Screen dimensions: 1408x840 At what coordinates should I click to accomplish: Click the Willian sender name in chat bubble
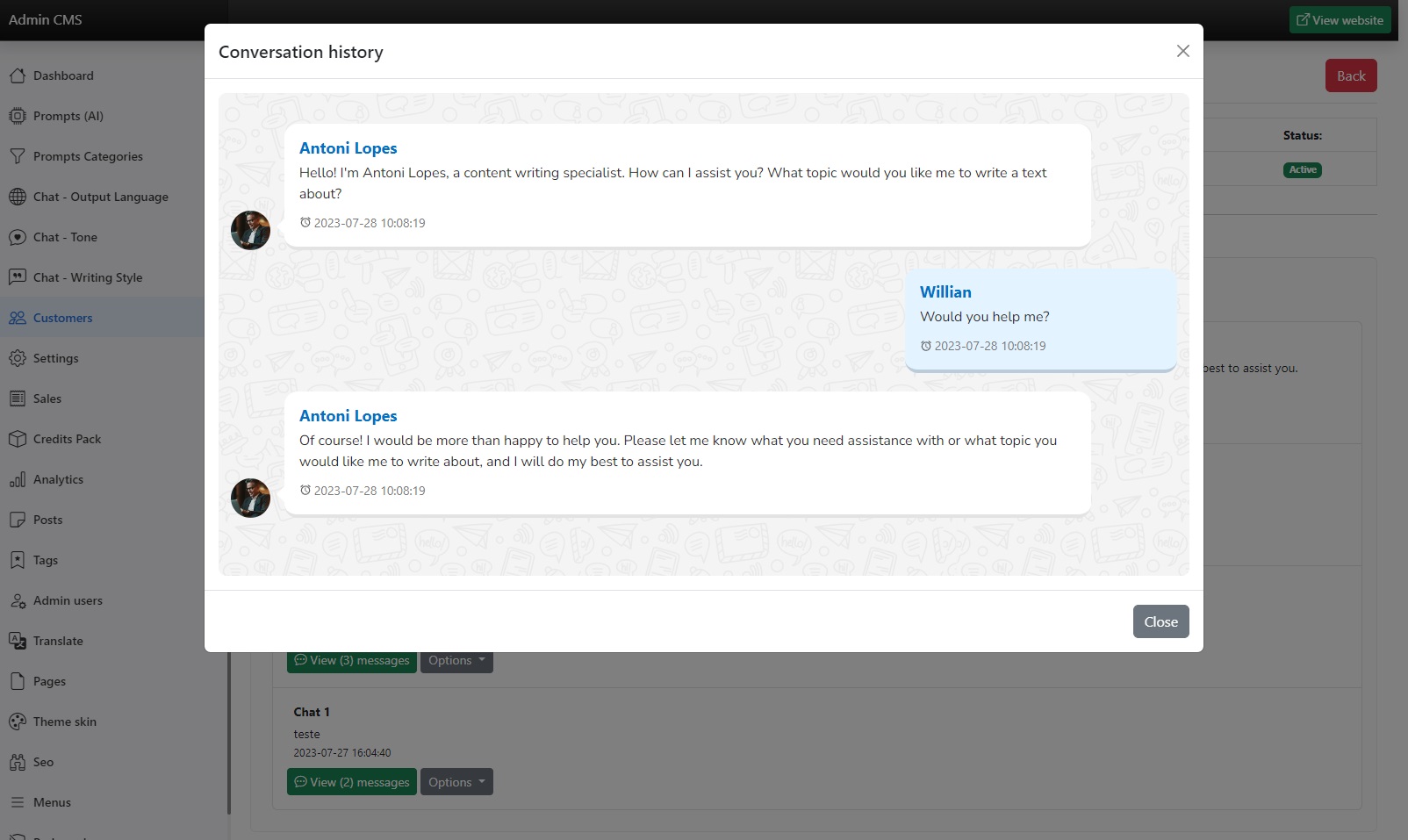[945, 292]
